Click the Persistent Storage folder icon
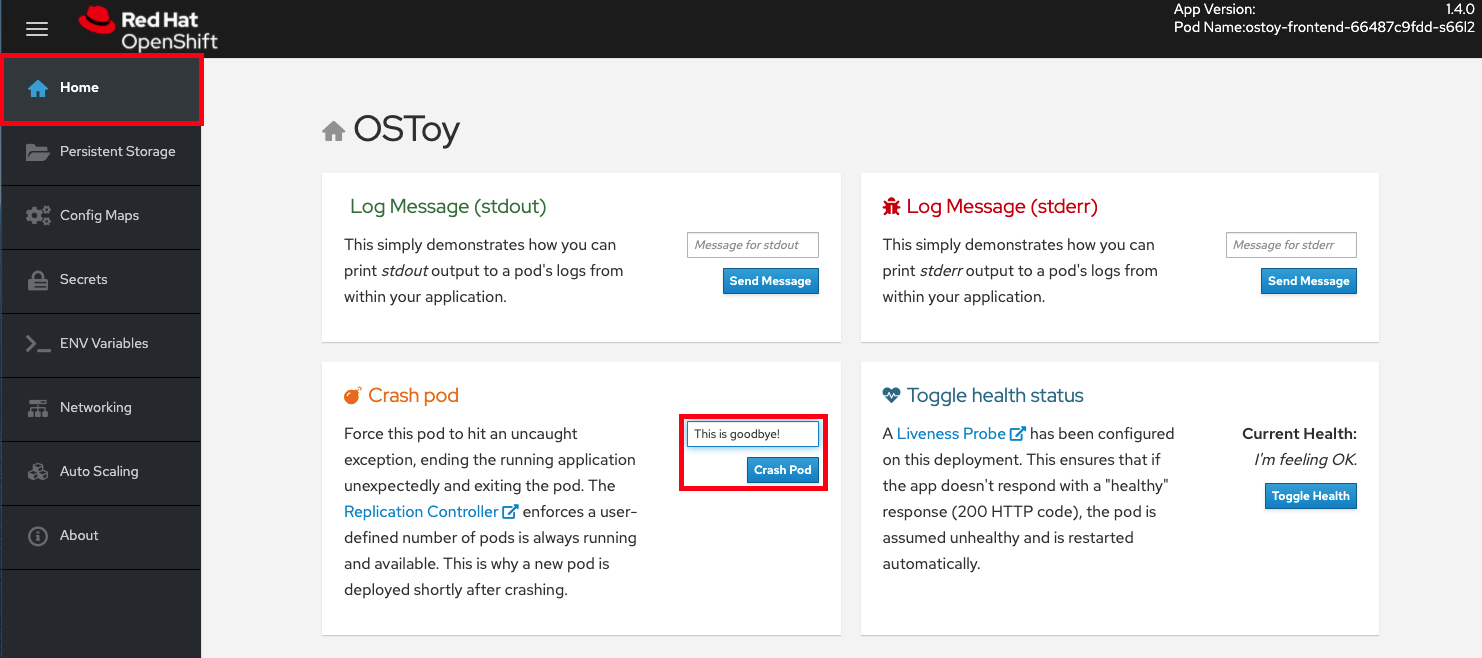The image size is (1482, 658). pyautogui.click(x=38, y=152)
